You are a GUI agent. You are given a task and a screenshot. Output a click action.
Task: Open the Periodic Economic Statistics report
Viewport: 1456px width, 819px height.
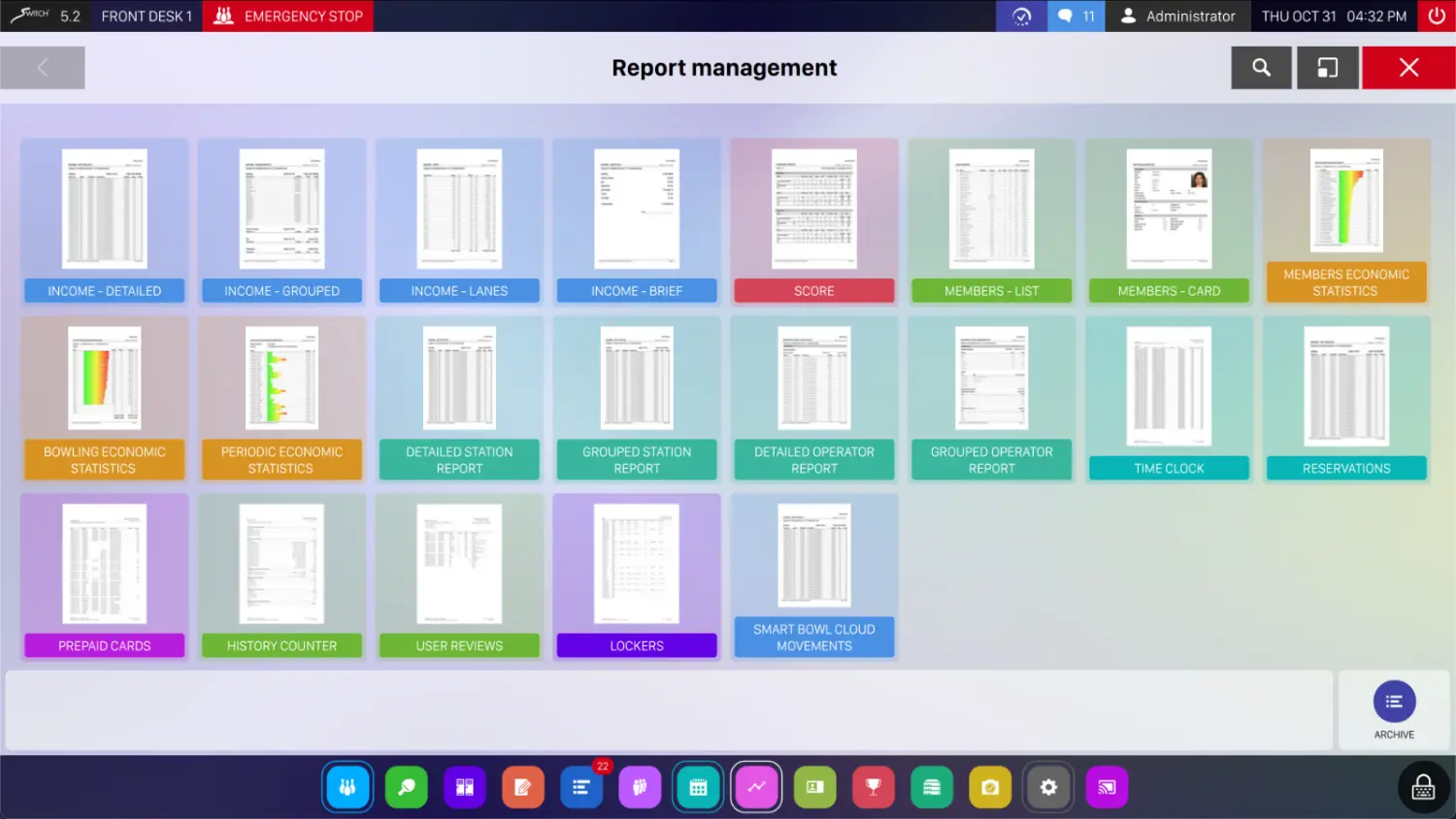click(x=282, y=400)
